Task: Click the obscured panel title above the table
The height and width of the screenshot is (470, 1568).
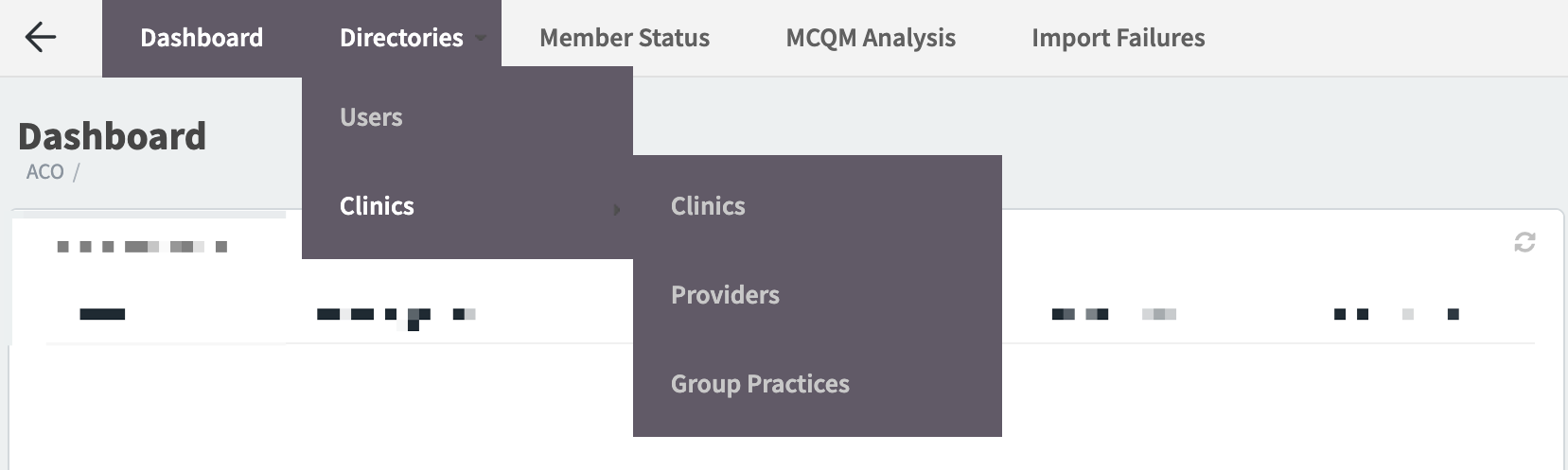Action: [x=142, y=247]
